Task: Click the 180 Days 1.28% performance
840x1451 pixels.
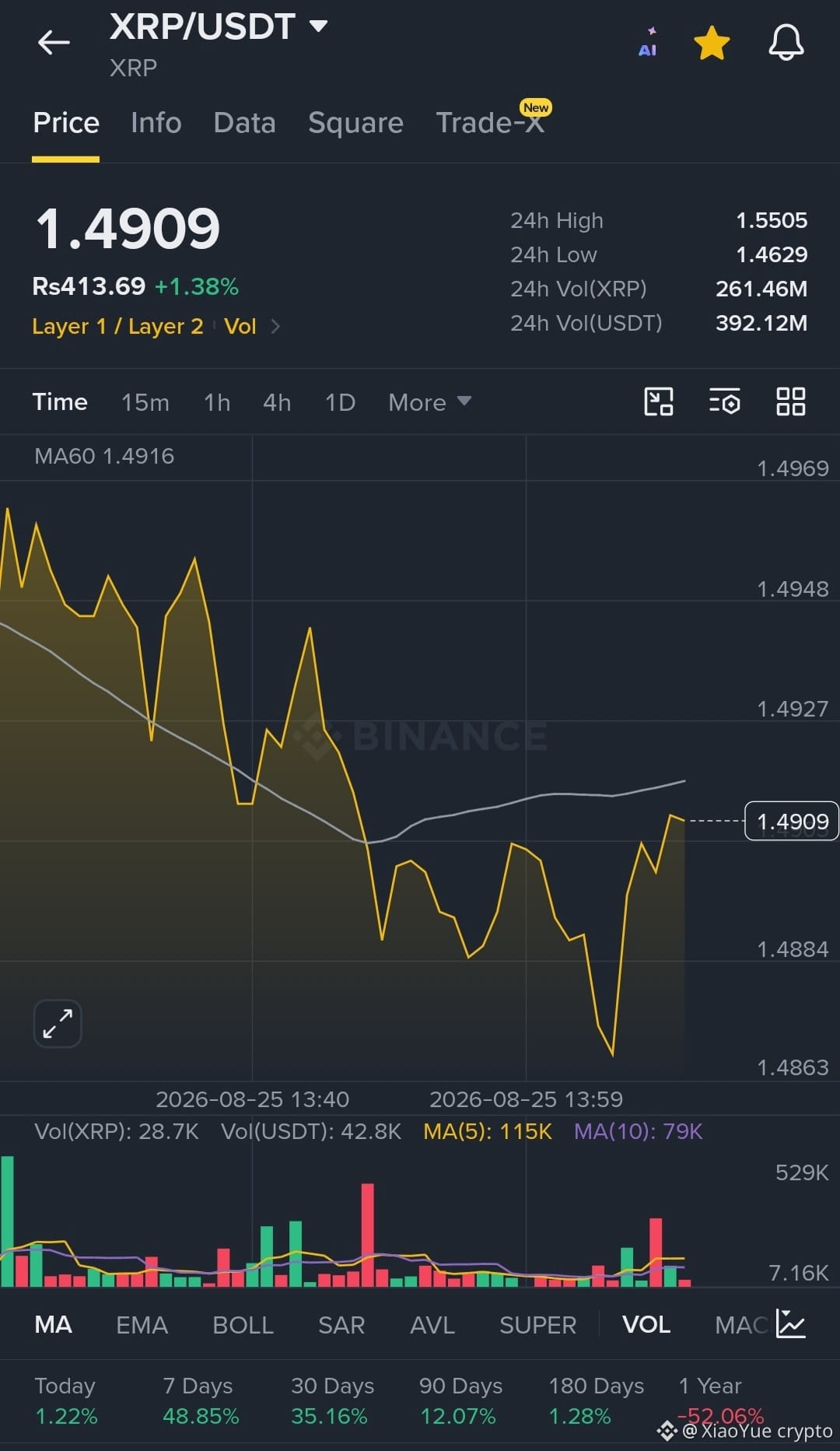Action: (x=597, y=1400)
